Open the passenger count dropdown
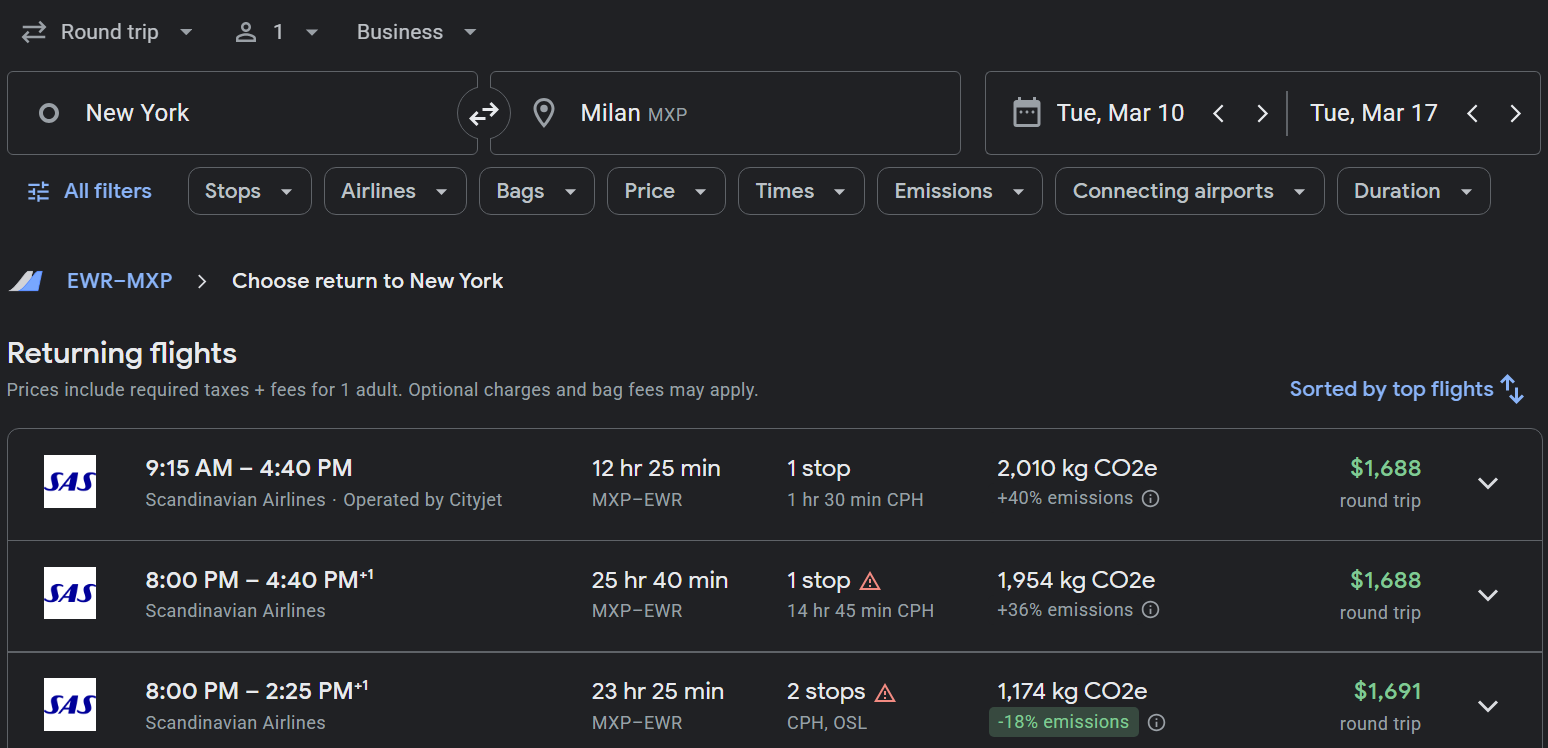The height and width of the screenshot is (748, 1548). [x=277, y=32]
